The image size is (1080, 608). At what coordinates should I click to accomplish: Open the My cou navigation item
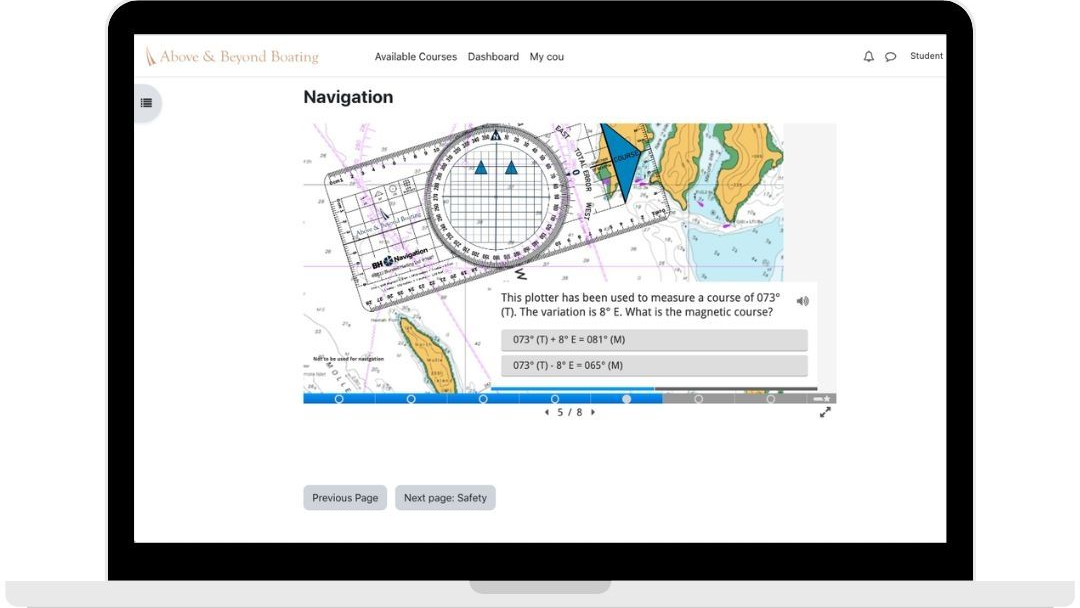[547, 57]
